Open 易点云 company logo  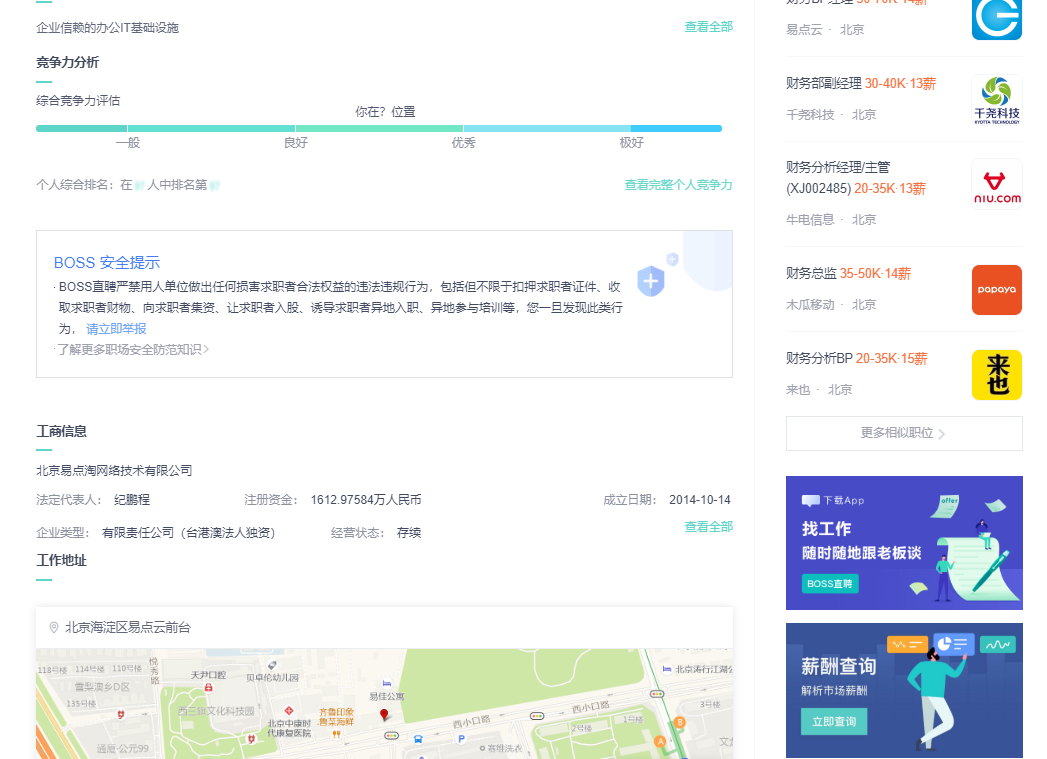pos(996,17)
